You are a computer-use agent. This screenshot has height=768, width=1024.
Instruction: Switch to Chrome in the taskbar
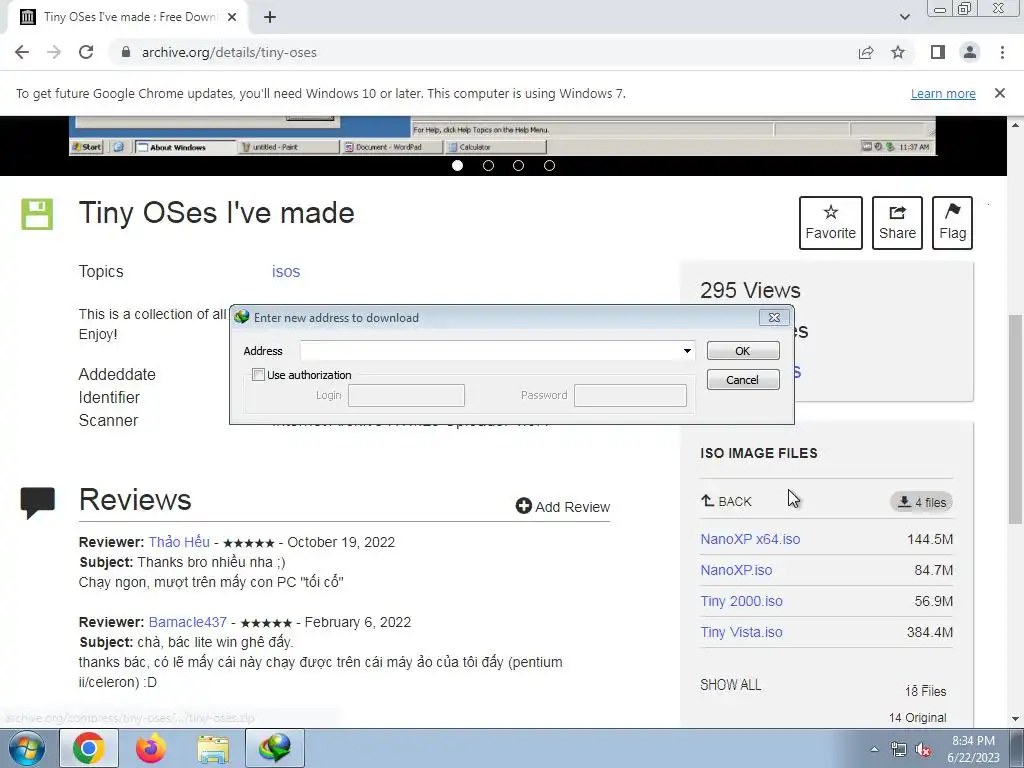coord(89,748)
